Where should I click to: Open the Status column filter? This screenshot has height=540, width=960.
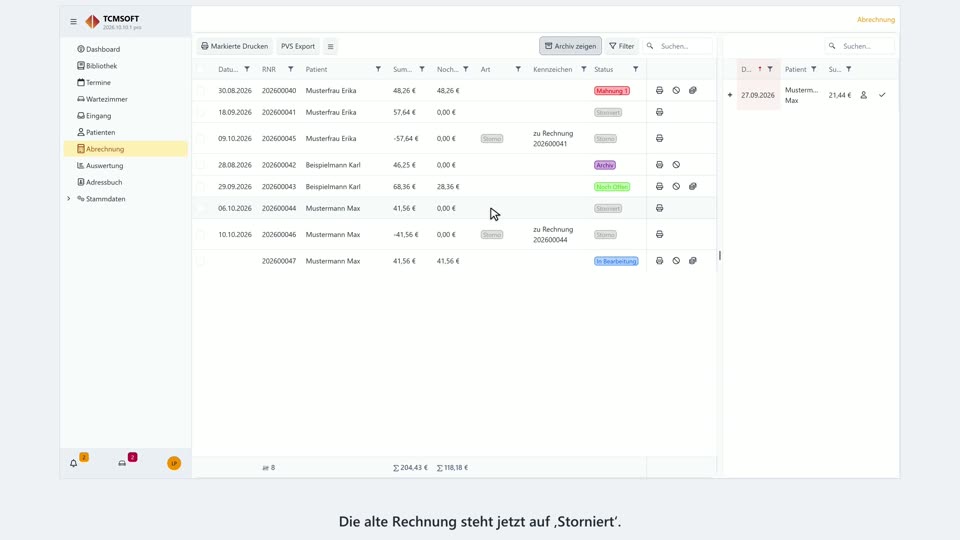[636, 69]
